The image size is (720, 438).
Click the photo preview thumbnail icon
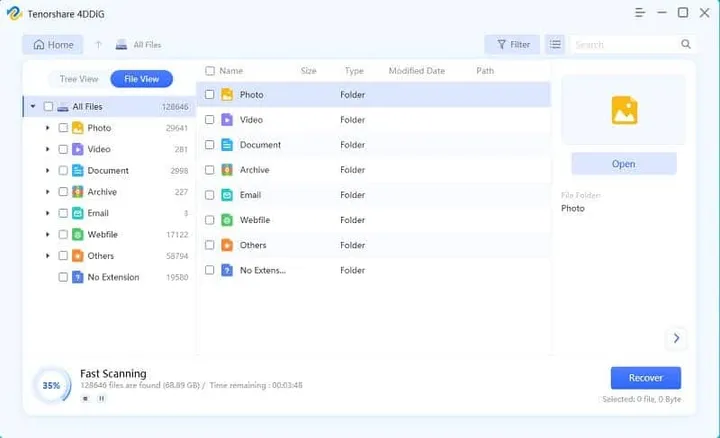pyautogui.click(x=624, y=110)
